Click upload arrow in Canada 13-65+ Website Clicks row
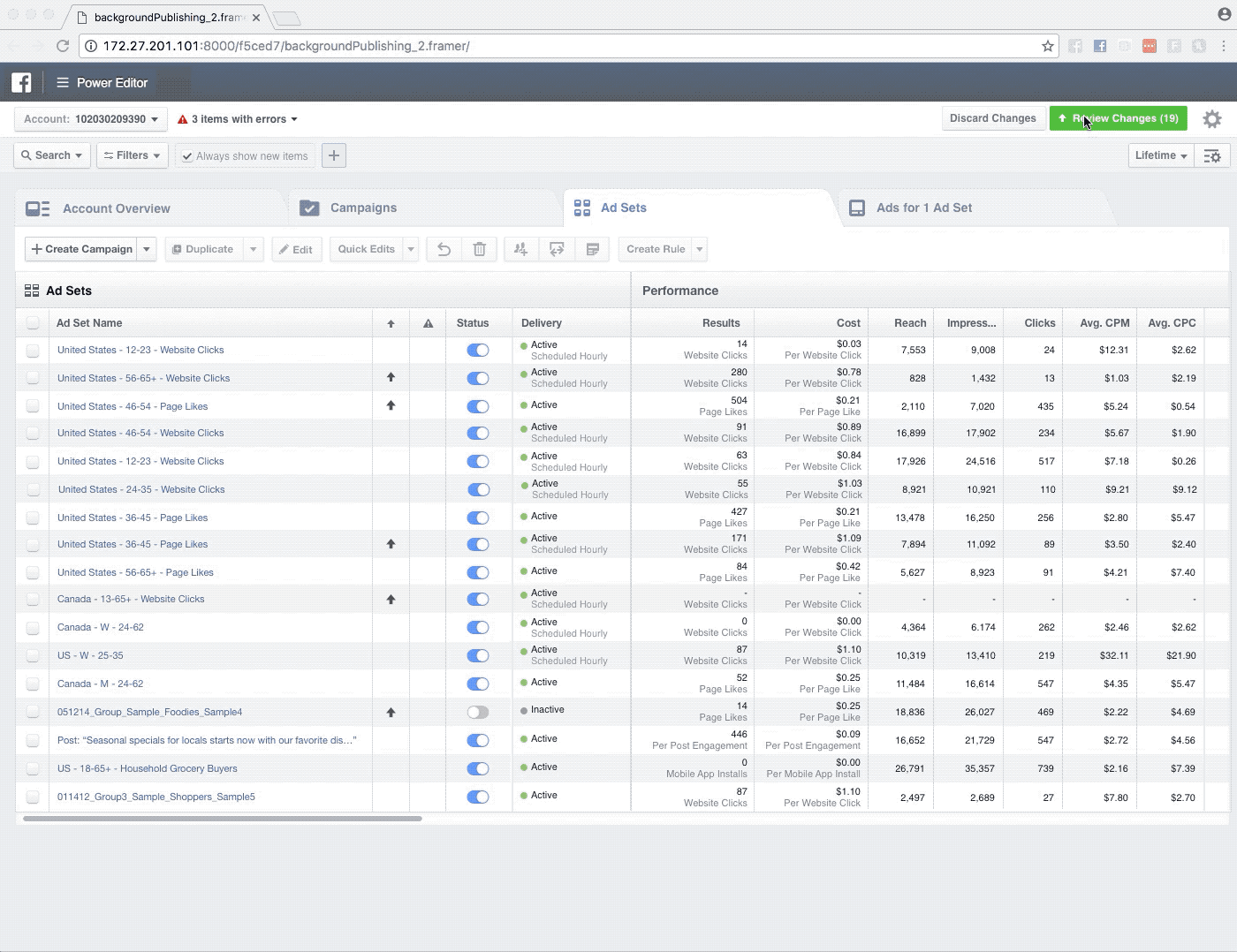 (x=391, y=599)
